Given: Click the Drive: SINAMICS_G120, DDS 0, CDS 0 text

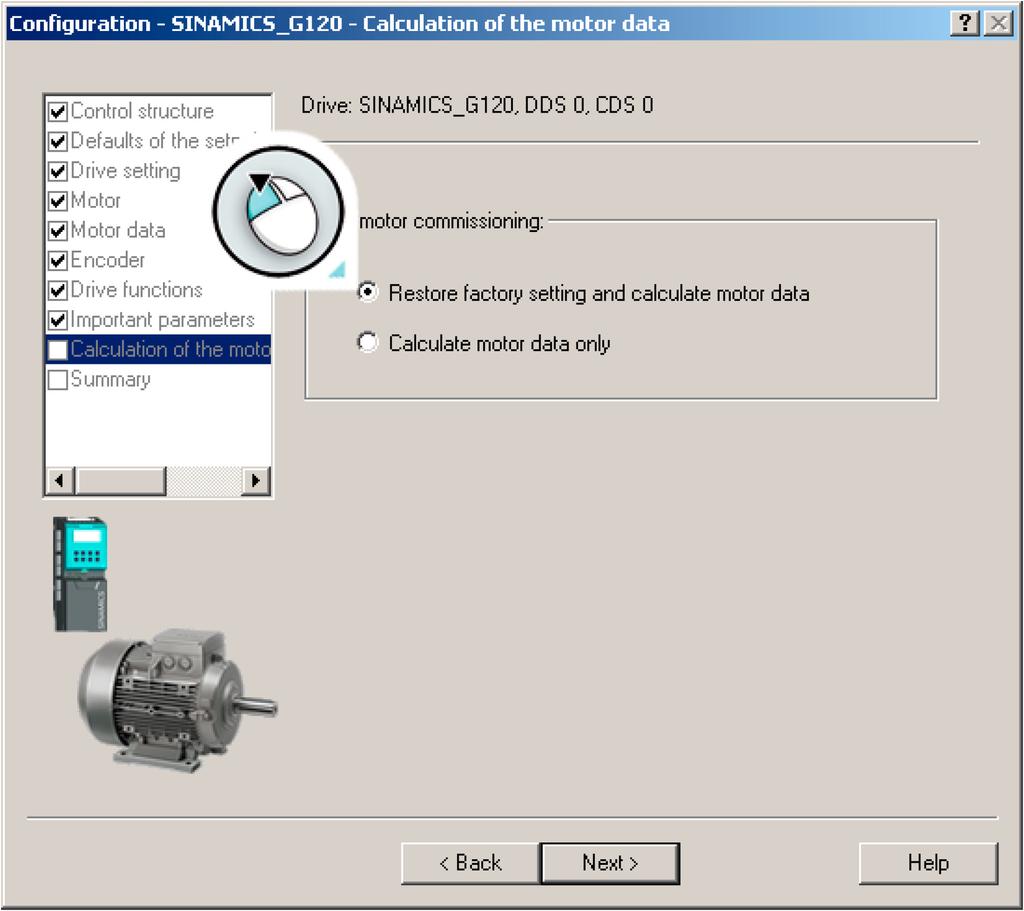Looking at the screenshot, I should [477, 105].
